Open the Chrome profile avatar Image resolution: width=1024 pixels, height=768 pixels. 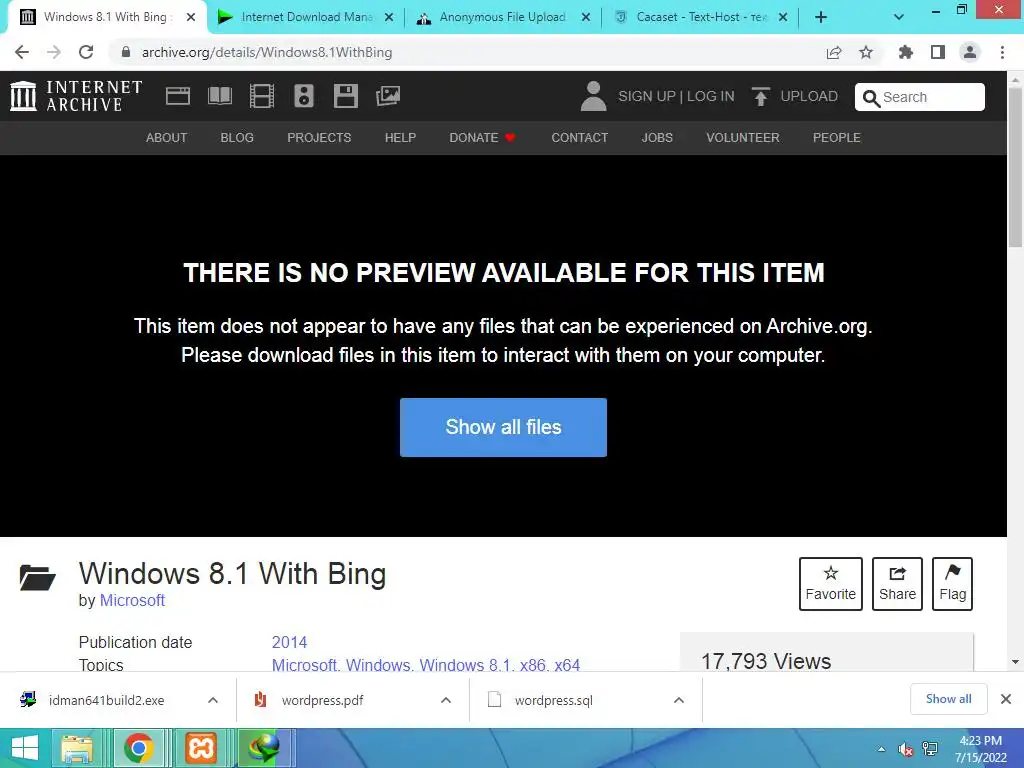[x=970, y=52]
